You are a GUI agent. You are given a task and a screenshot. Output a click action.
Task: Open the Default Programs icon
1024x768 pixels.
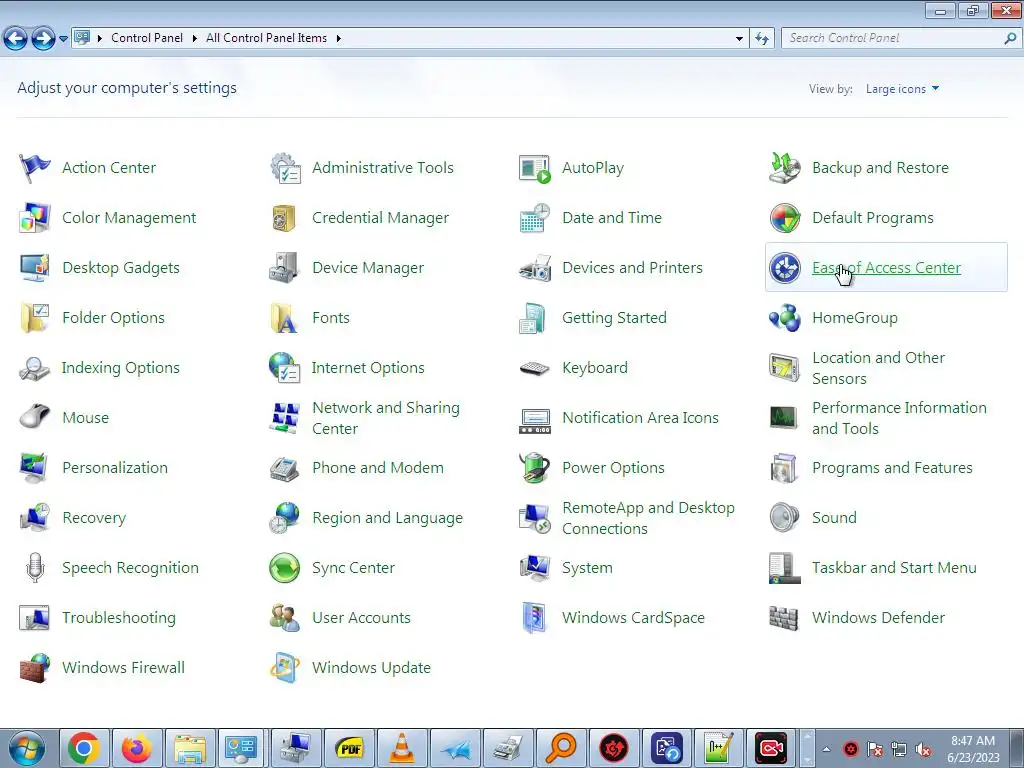(x=784, y=218)
